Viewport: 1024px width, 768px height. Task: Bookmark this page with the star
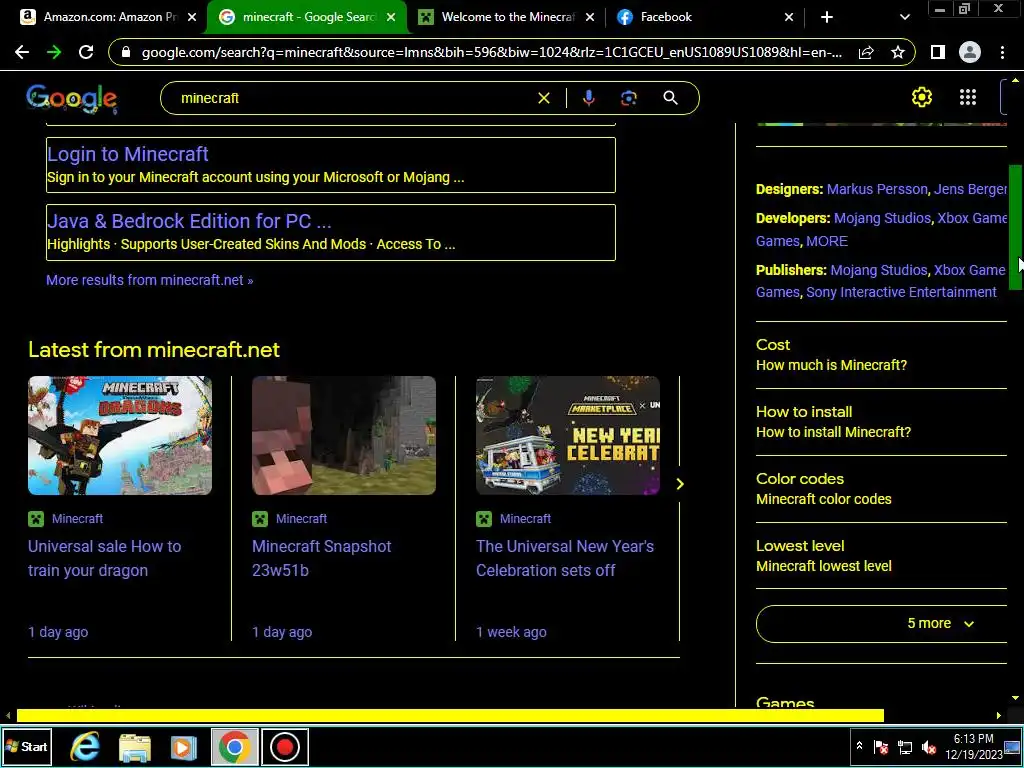(x=898, y=52)
